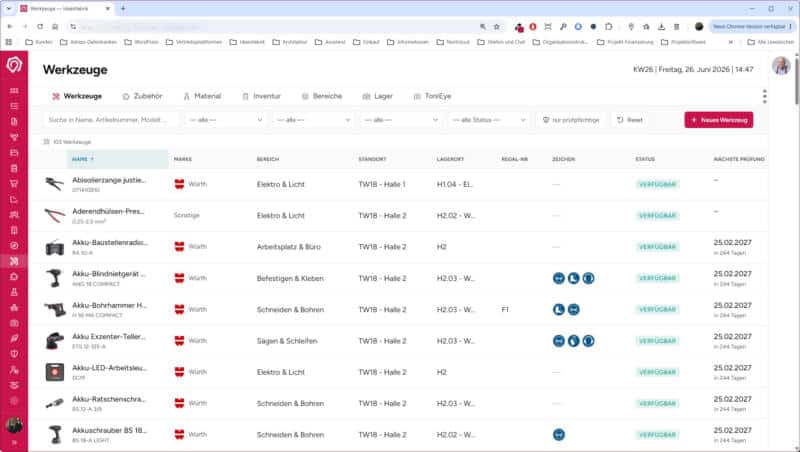Sort by NÄCHSTE PRÜFUNG column header

click(739, 159)
